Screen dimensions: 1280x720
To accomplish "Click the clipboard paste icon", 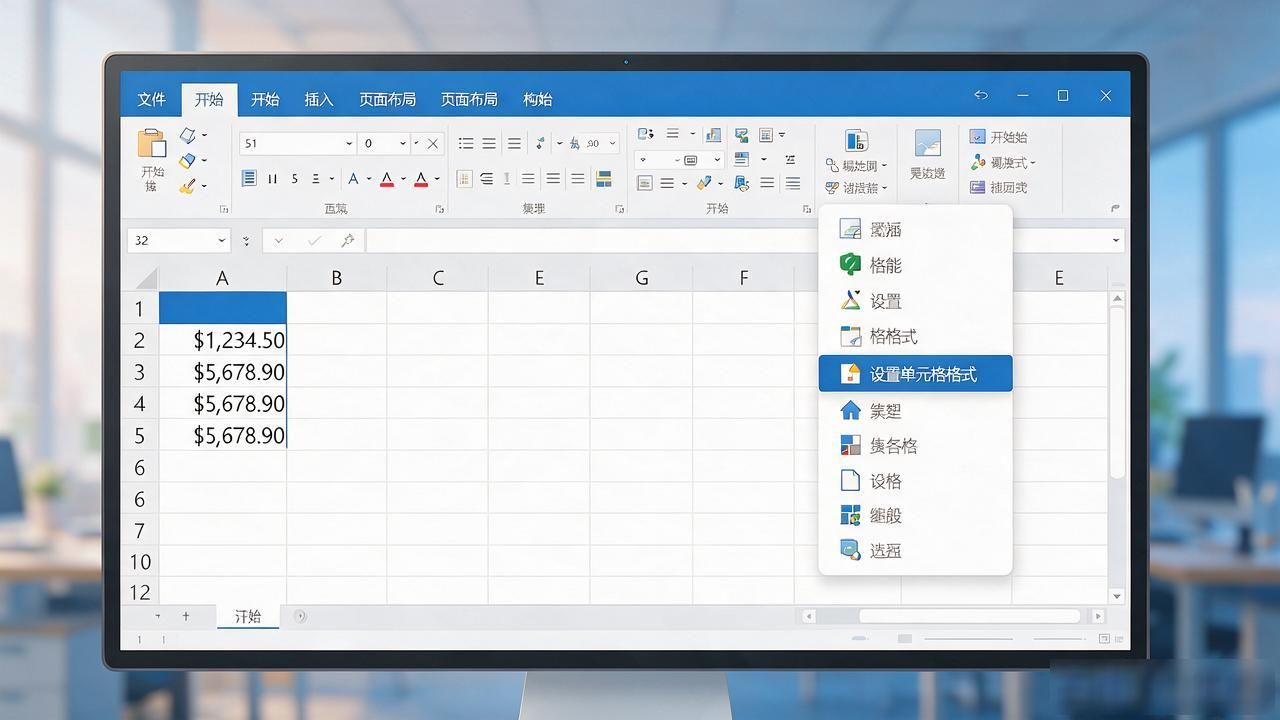I will 152,144.
